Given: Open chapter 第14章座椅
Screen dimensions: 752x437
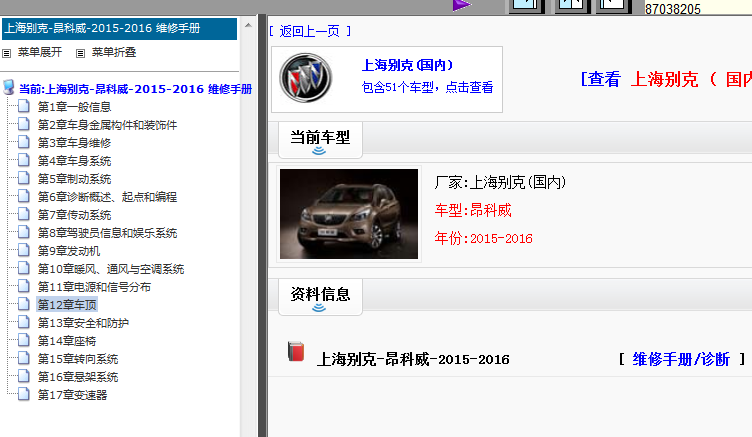Looking at the screenshot, I should click(67, 341).
